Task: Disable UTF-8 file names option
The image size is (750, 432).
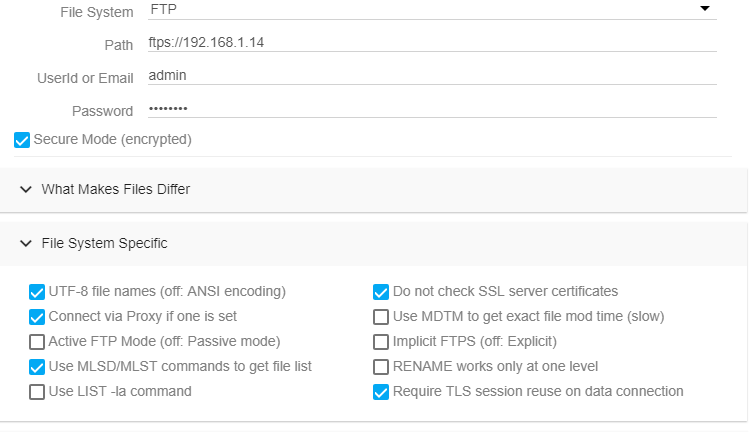Action: (x=38, y=292)
